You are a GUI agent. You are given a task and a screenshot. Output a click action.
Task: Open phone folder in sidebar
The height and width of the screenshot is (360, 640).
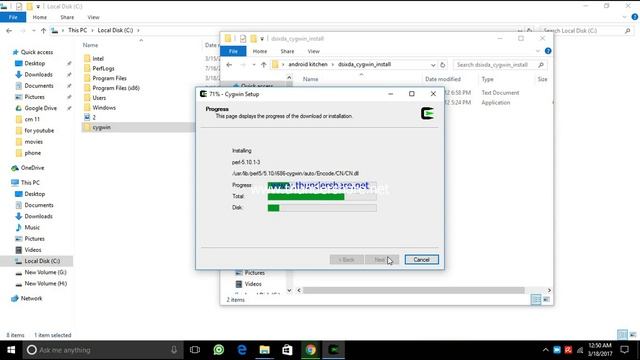pos(32,153)
